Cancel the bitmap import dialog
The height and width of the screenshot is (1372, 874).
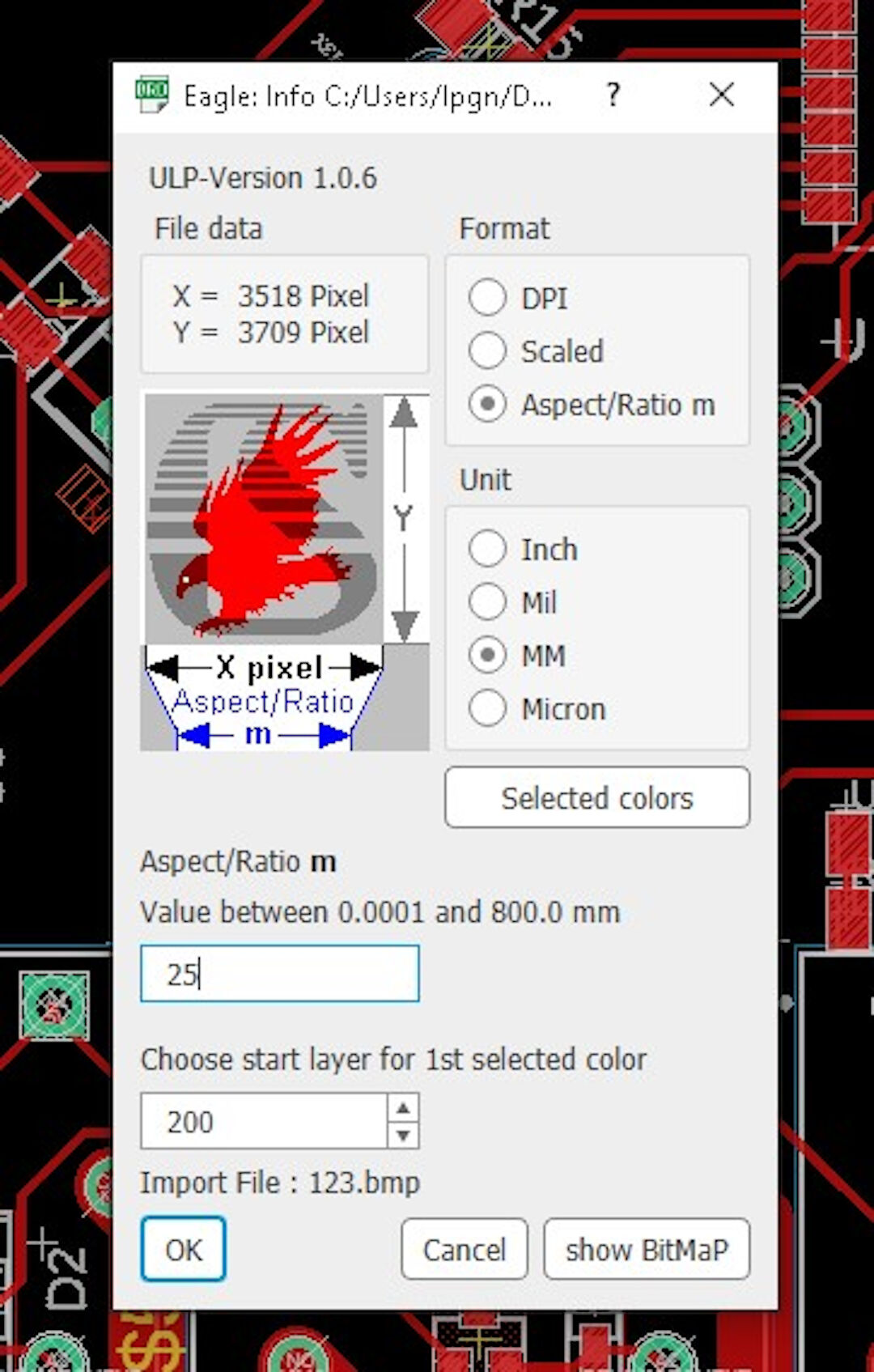[465, 1250]
